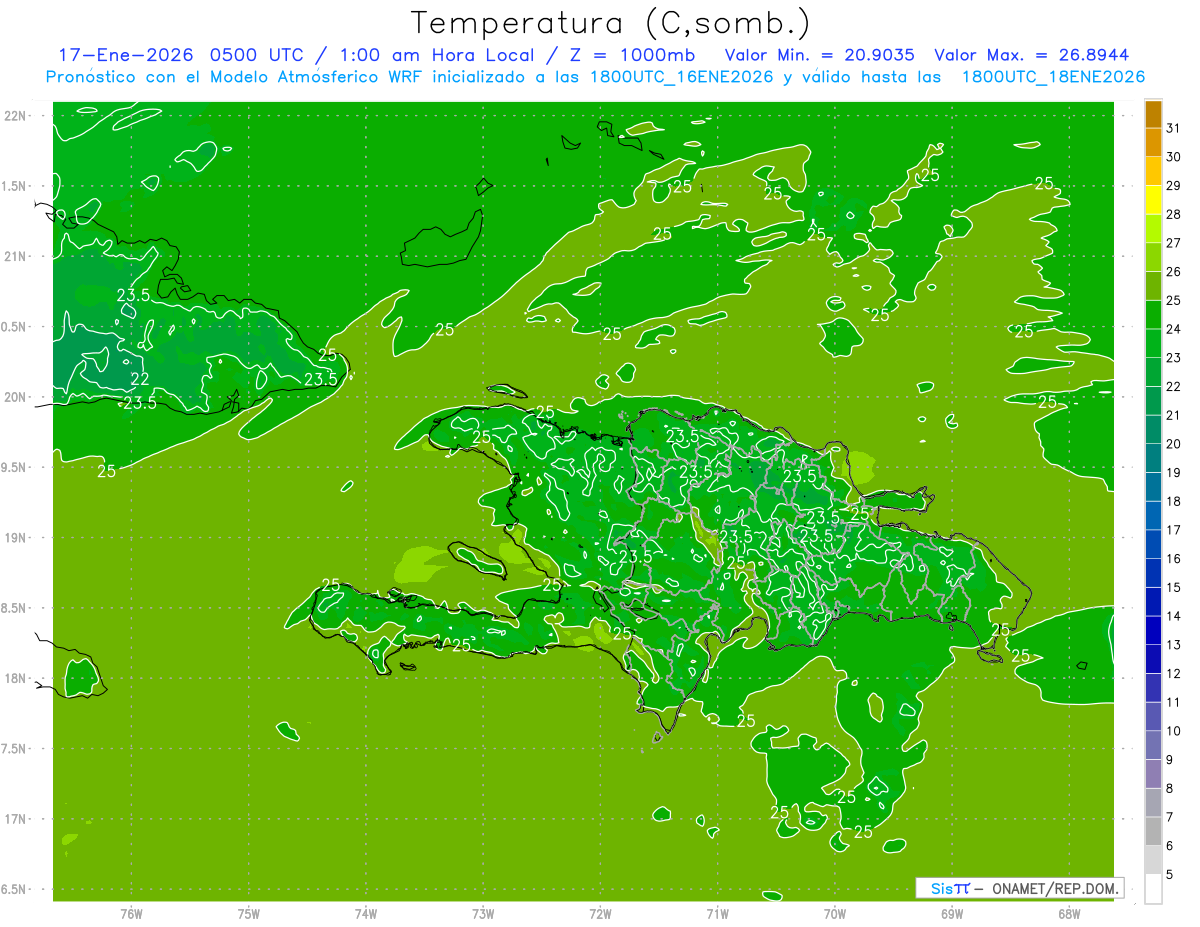Viewport: 1200px width, 927px height.
Task: Click the dark blue swatch between 13 and 14
Action: click(x=1153, y=630)
